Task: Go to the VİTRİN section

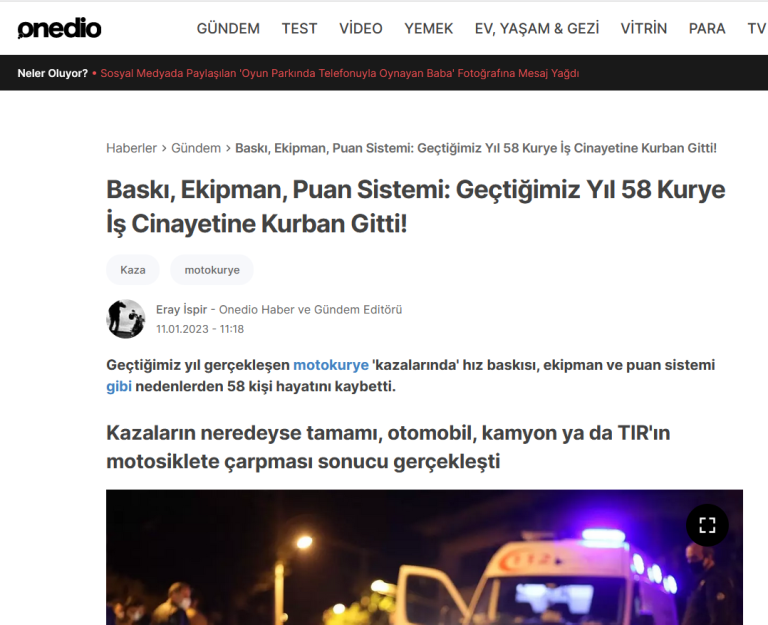Action: point(644,28)
